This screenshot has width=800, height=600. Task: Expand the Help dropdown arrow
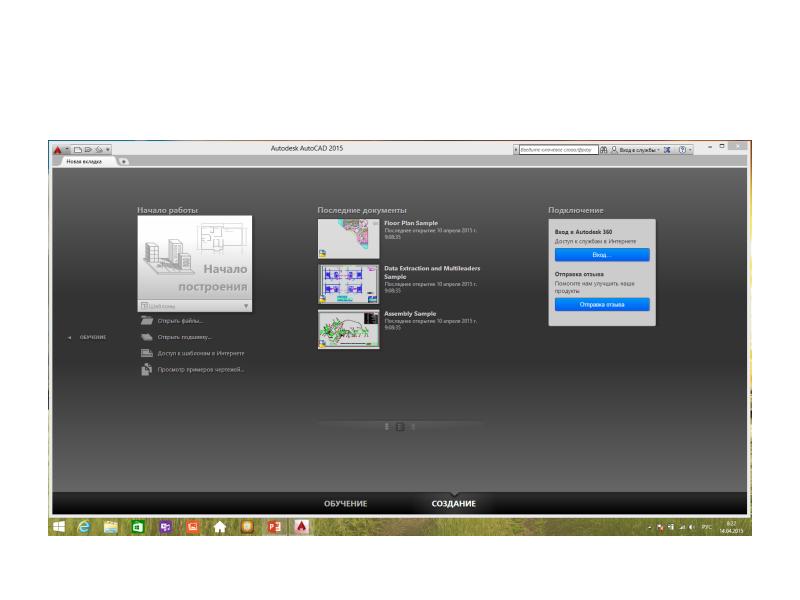coord(690,149)
